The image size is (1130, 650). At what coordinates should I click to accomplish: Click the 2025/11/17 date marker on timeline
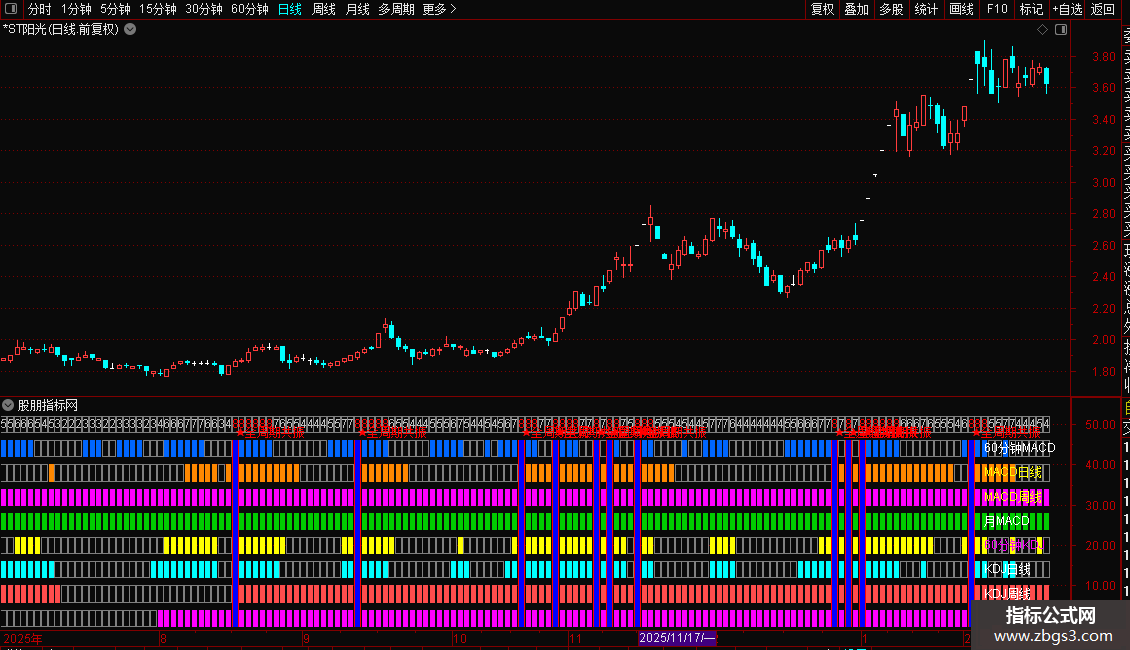pyautogui.click(x=677, y=638)
